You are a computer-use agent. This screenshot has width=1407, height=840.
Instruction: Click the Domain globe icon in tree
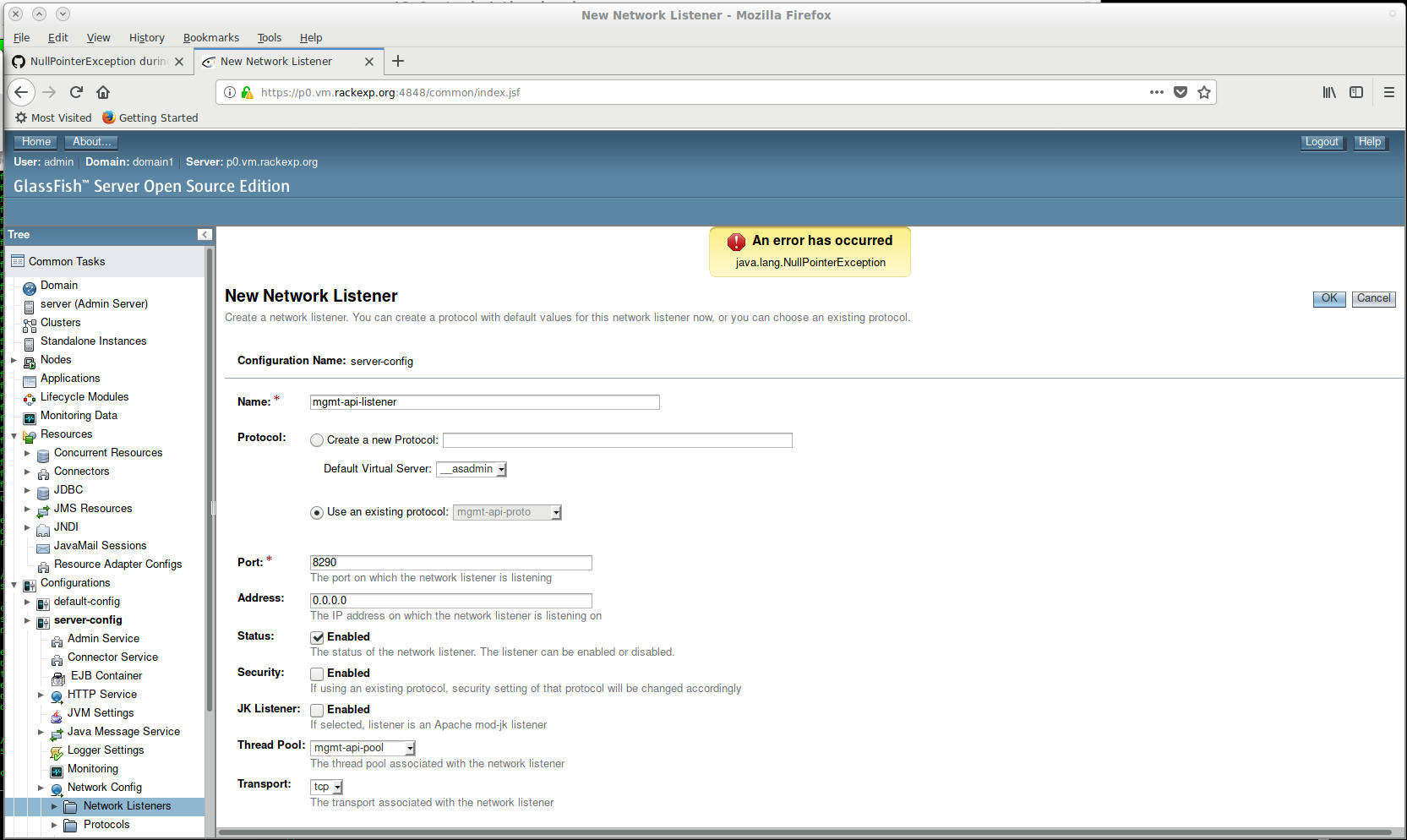click(x=30, y=288)
